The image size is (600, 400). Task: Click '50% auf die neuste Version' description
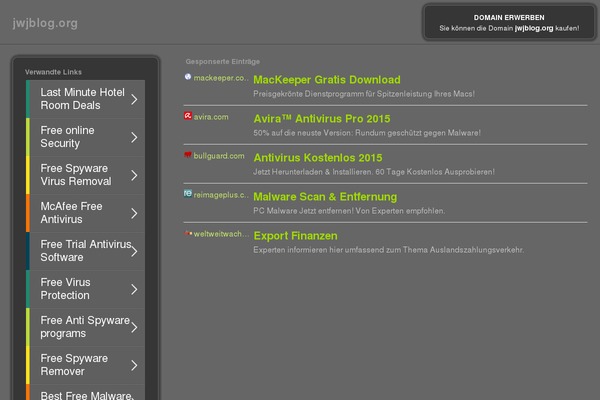click(367, 133)
